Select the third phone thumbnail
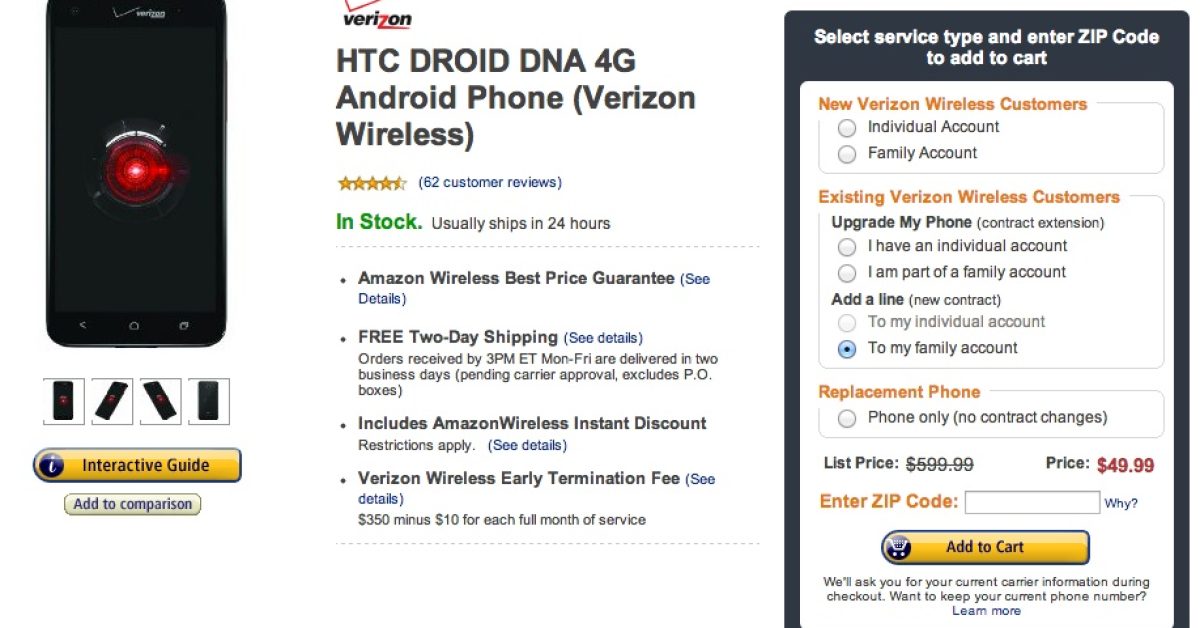 pos(160,401)
